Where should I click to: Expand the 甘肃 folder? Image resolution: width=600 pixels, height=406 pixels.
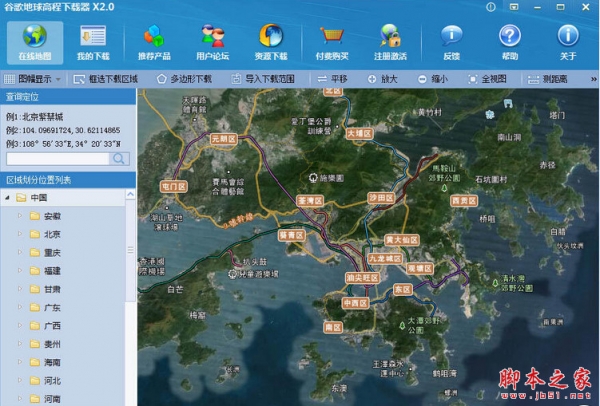[x=20, y=289]
